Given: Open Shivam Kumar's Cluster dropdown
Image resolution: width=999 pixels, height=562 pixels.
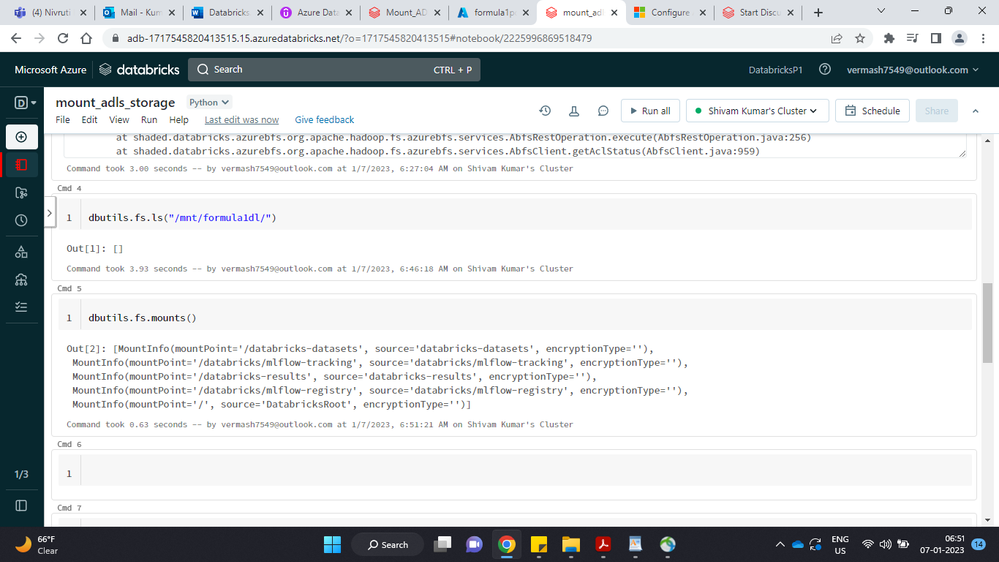Looking at the screenshot, I should tap(757, 111).
